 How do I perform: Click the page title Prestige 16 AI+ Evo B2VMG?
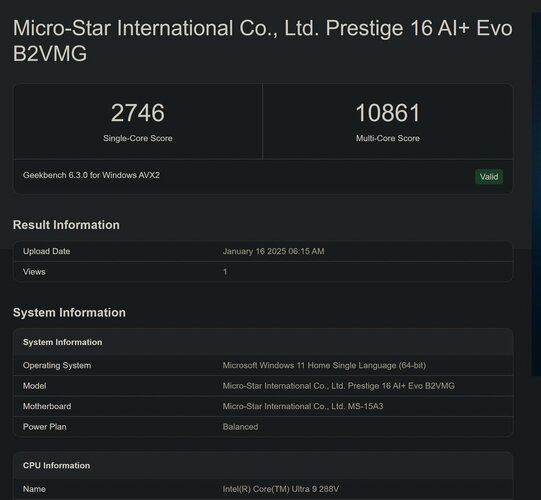pos(263,41)
